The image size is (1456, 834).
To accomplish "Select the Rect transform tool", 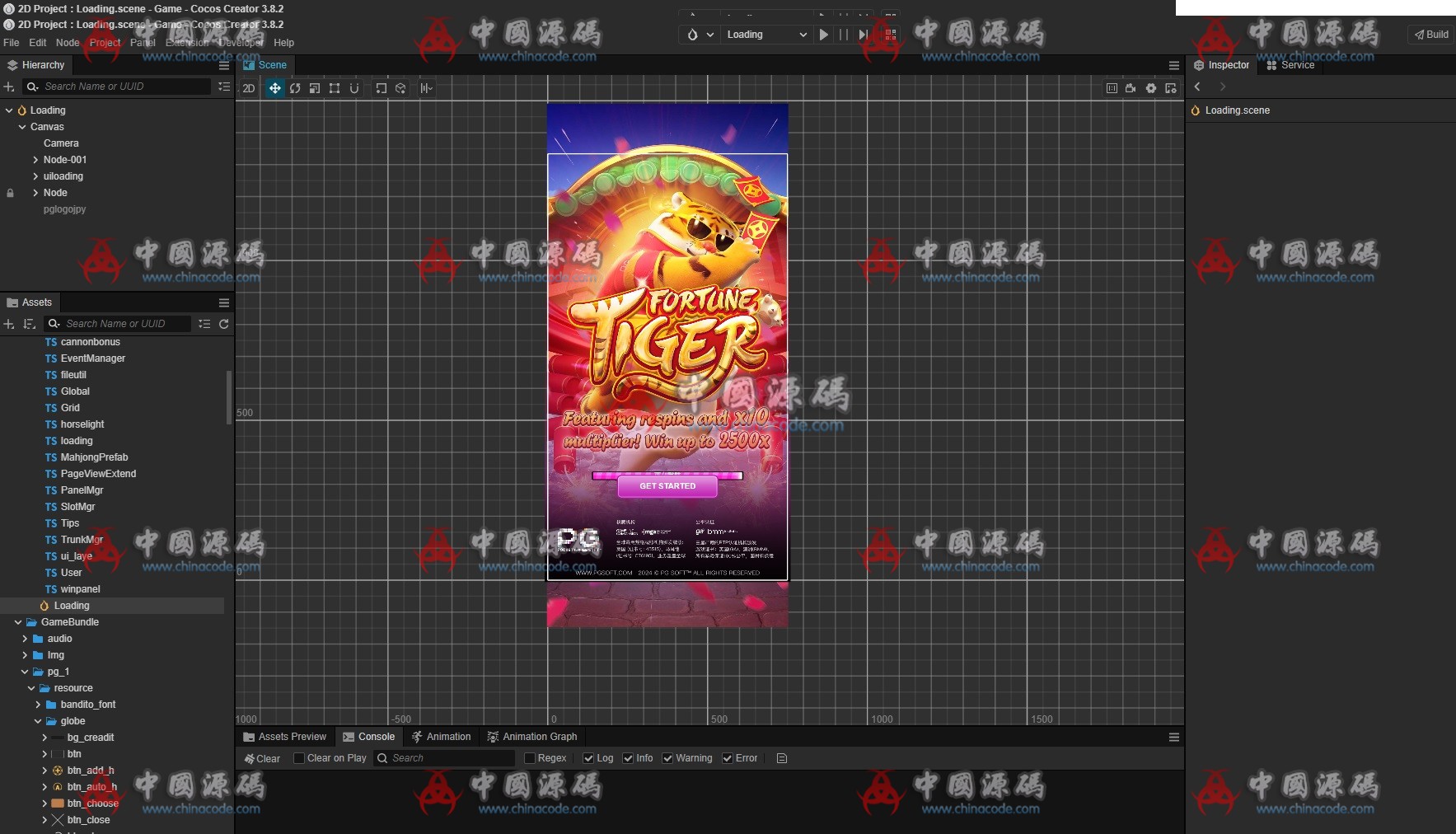I will pos(335,88).
